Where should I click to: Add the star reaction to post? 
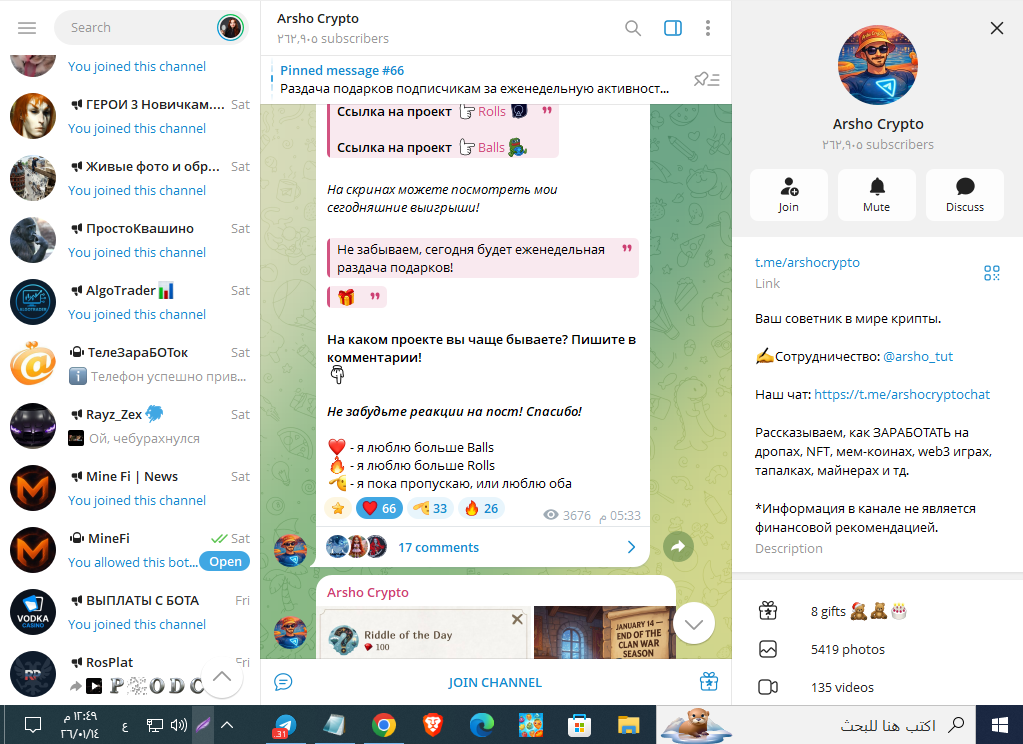point(338,508)
